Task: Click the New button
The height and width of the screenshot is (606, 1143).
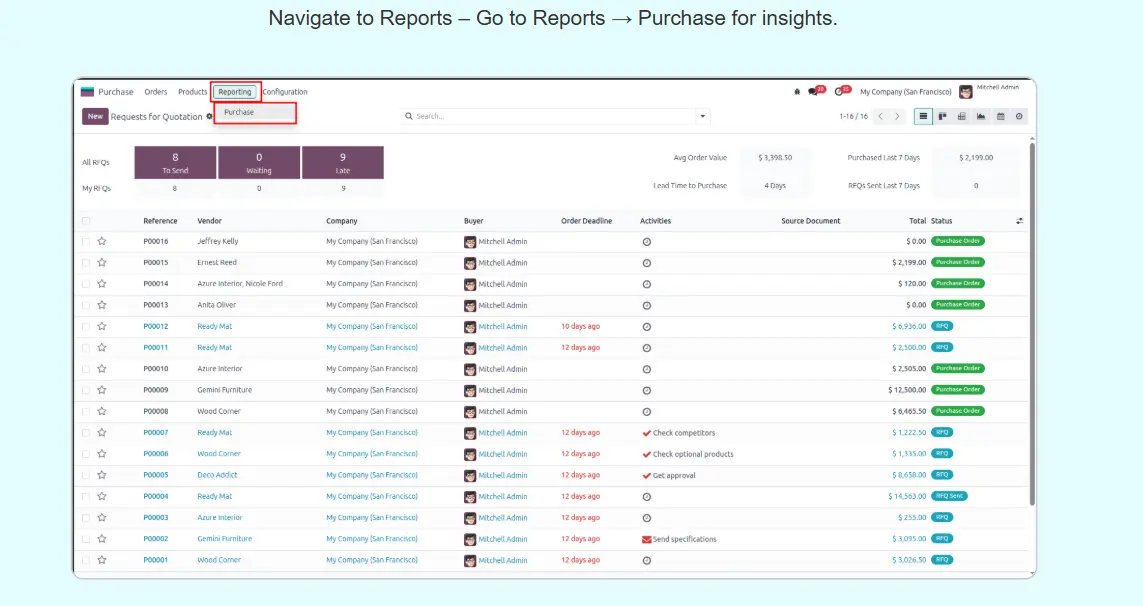Action: coord(95,116)
